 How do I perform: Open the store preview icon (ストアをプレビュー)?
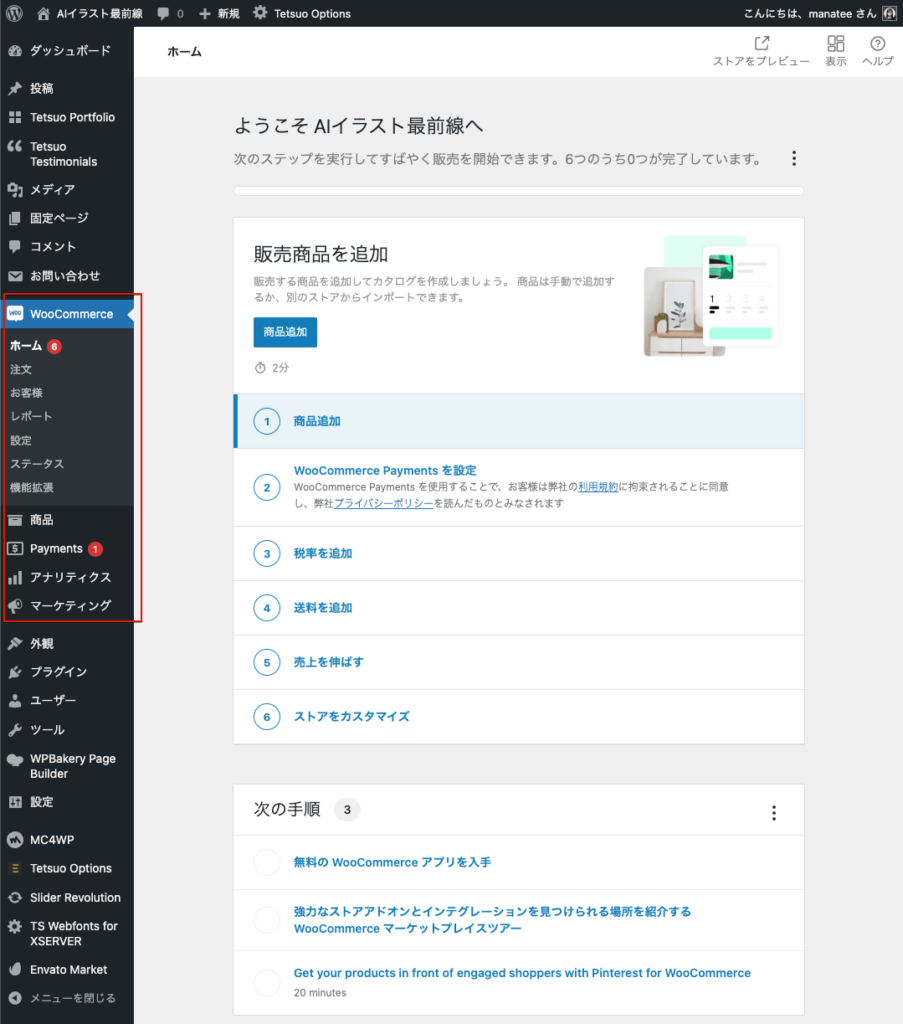[761, 44]
